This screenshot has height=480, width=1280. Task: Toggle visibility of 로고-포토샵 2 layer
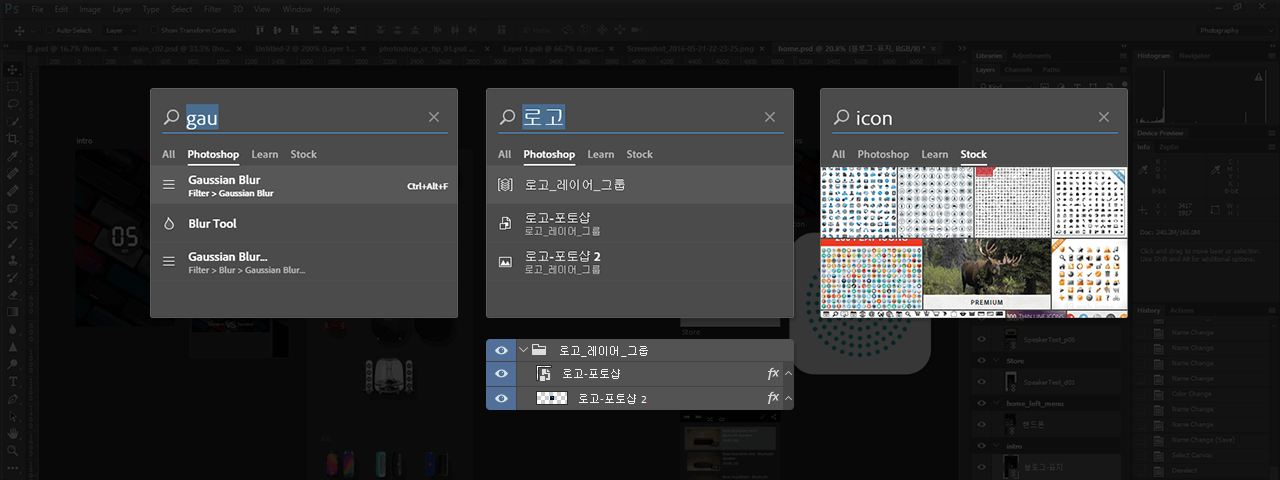coord(501,398)
